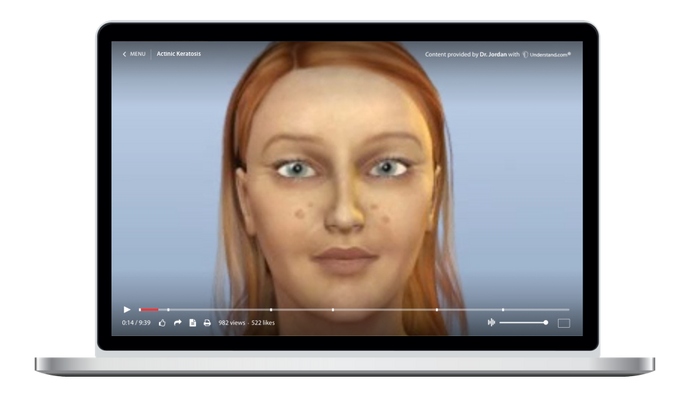Jump to the second chapter marker on timeline
This screenshot has height=396, width=690.
point(271,310)
